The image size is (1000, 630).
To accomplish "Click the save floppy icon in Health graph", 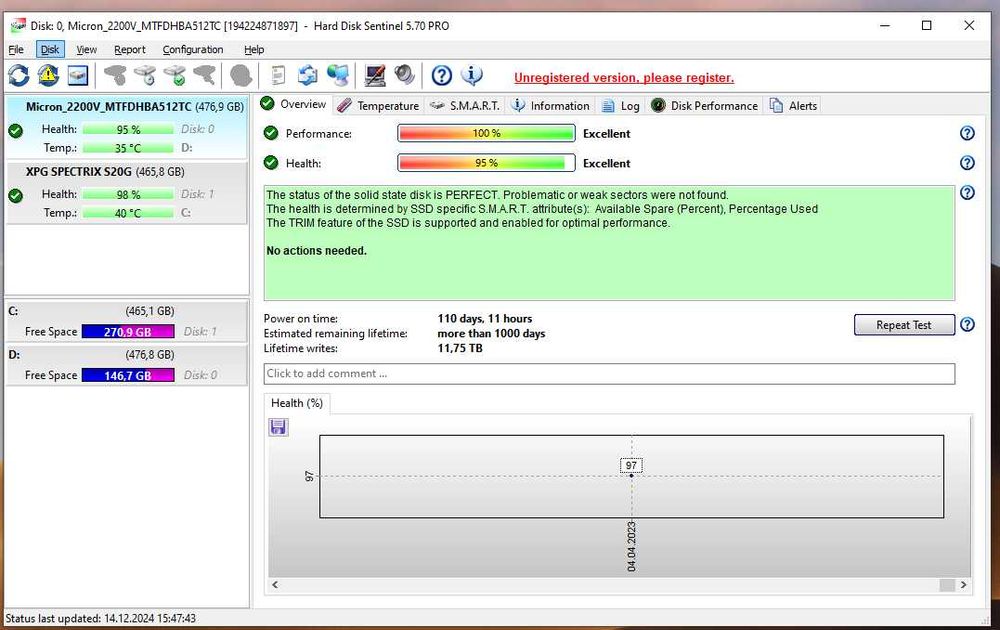I will (278, 427).
